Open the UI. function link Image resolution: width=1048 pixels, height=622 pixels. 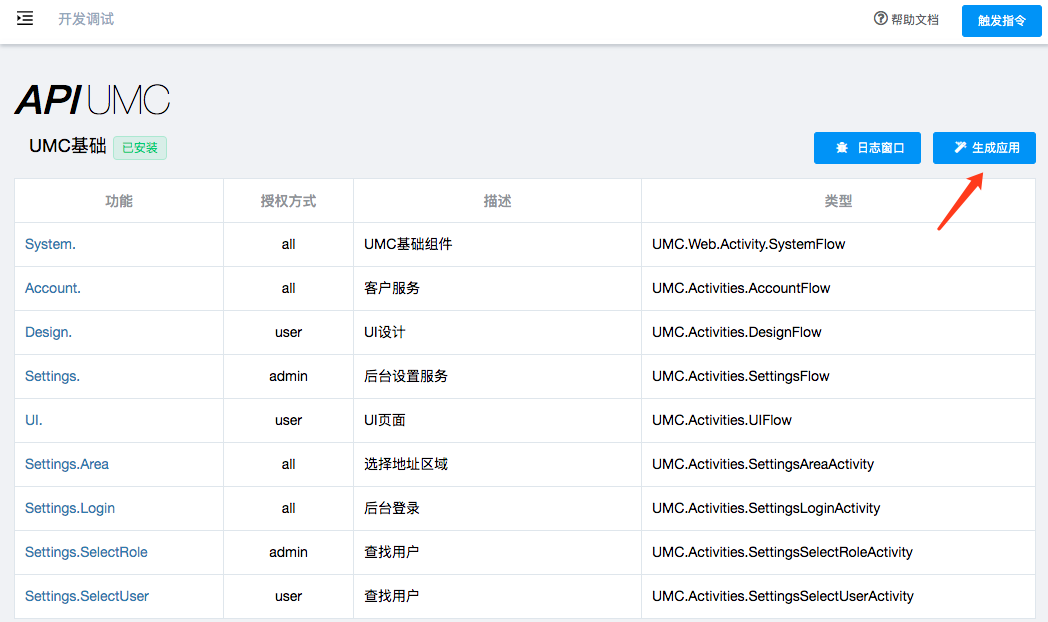click(34, 420)
